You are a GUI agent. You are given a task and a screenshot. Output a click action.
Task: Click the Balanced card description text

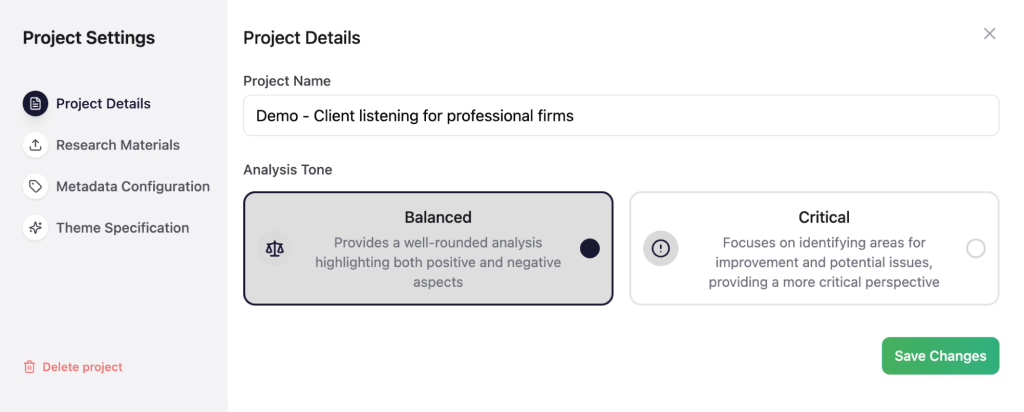(438, 262)
